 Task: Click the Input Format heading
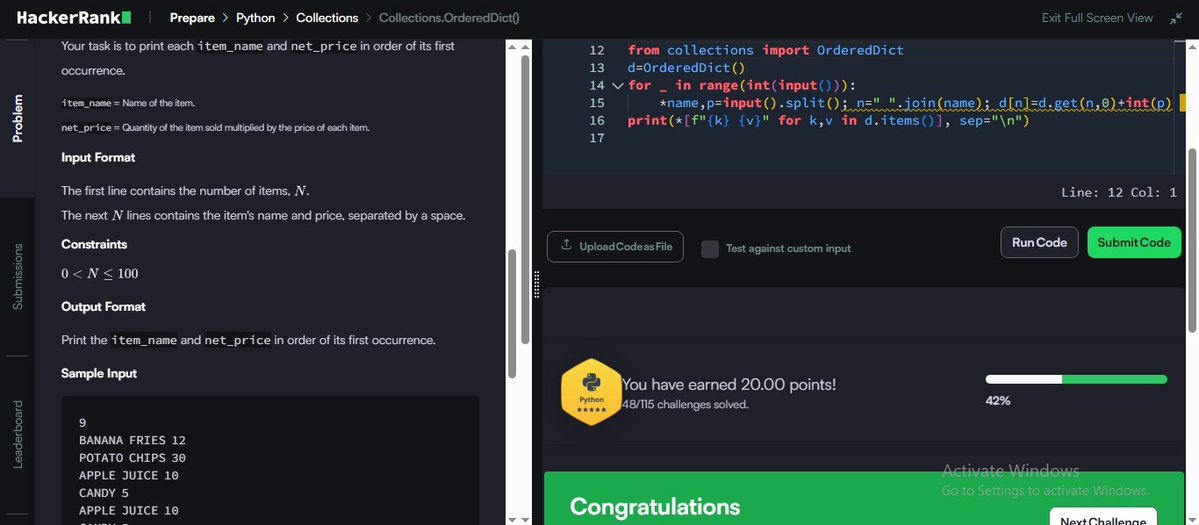[98, 157]
